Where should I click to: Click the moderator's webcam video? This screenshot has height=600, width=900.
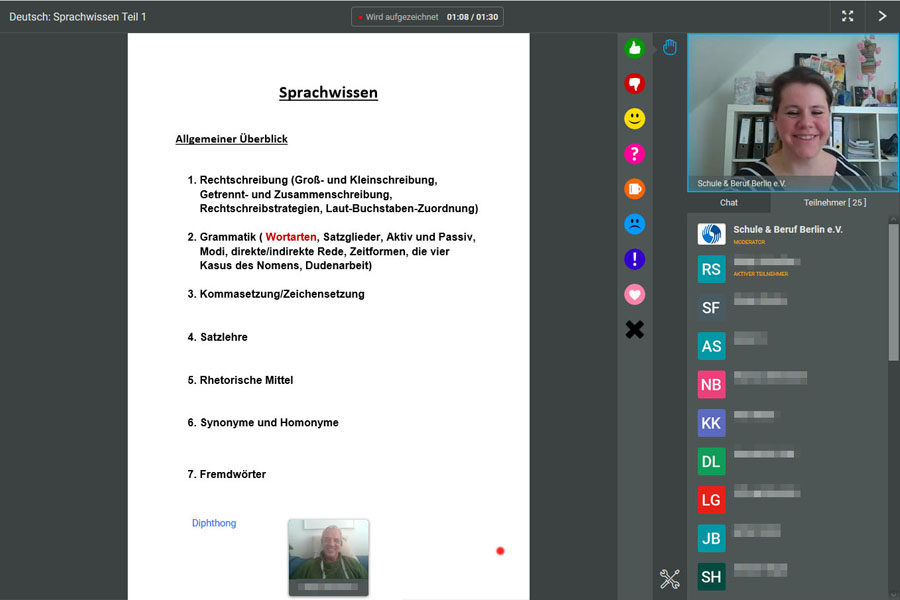[793, 112]
